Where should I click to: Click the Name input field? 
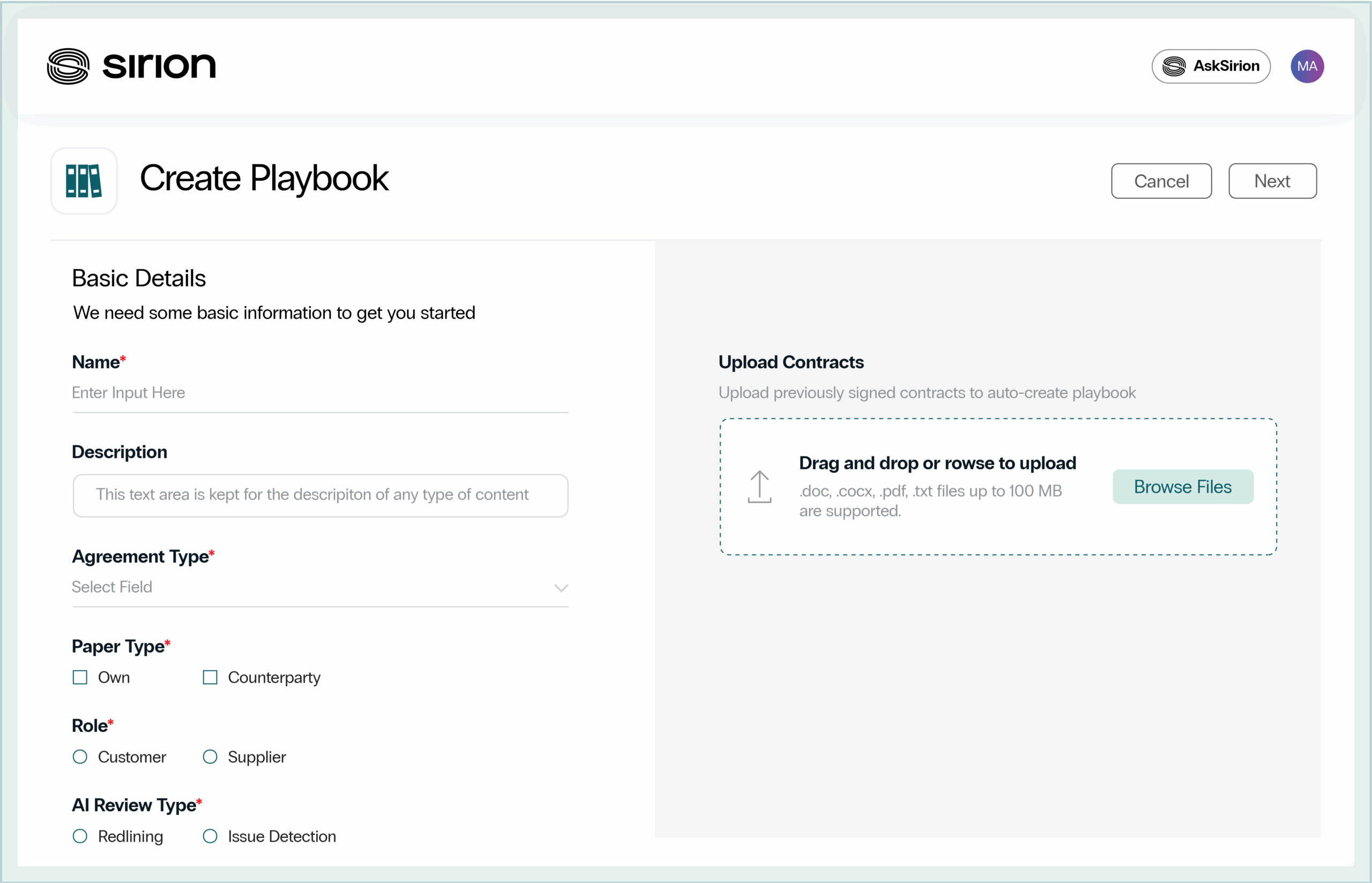pyautogui.click(x=320, y=393)
